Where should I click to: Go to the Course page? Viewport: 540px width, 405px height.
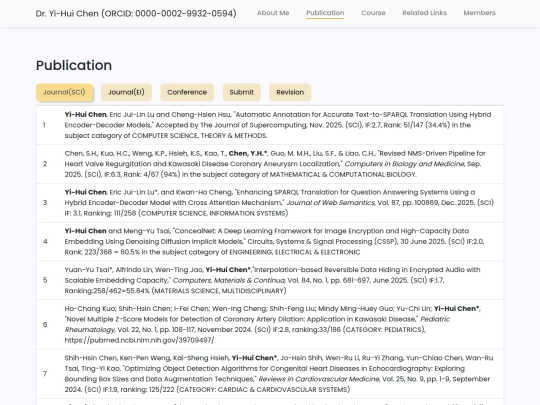click(373, 13)
